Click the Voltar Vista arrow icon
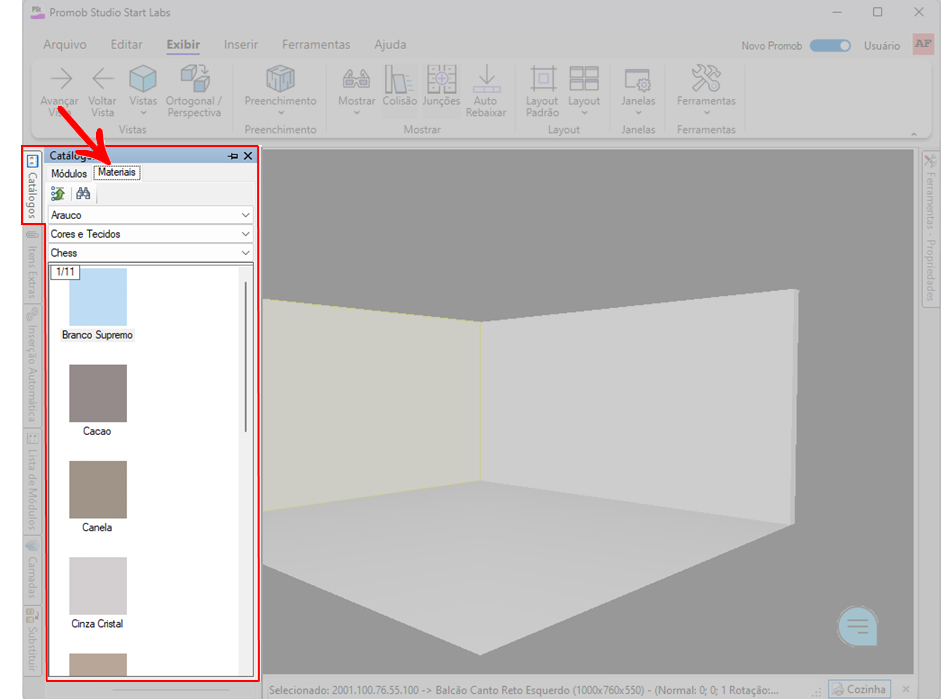 pyautogui.click(x=103, y=79)
